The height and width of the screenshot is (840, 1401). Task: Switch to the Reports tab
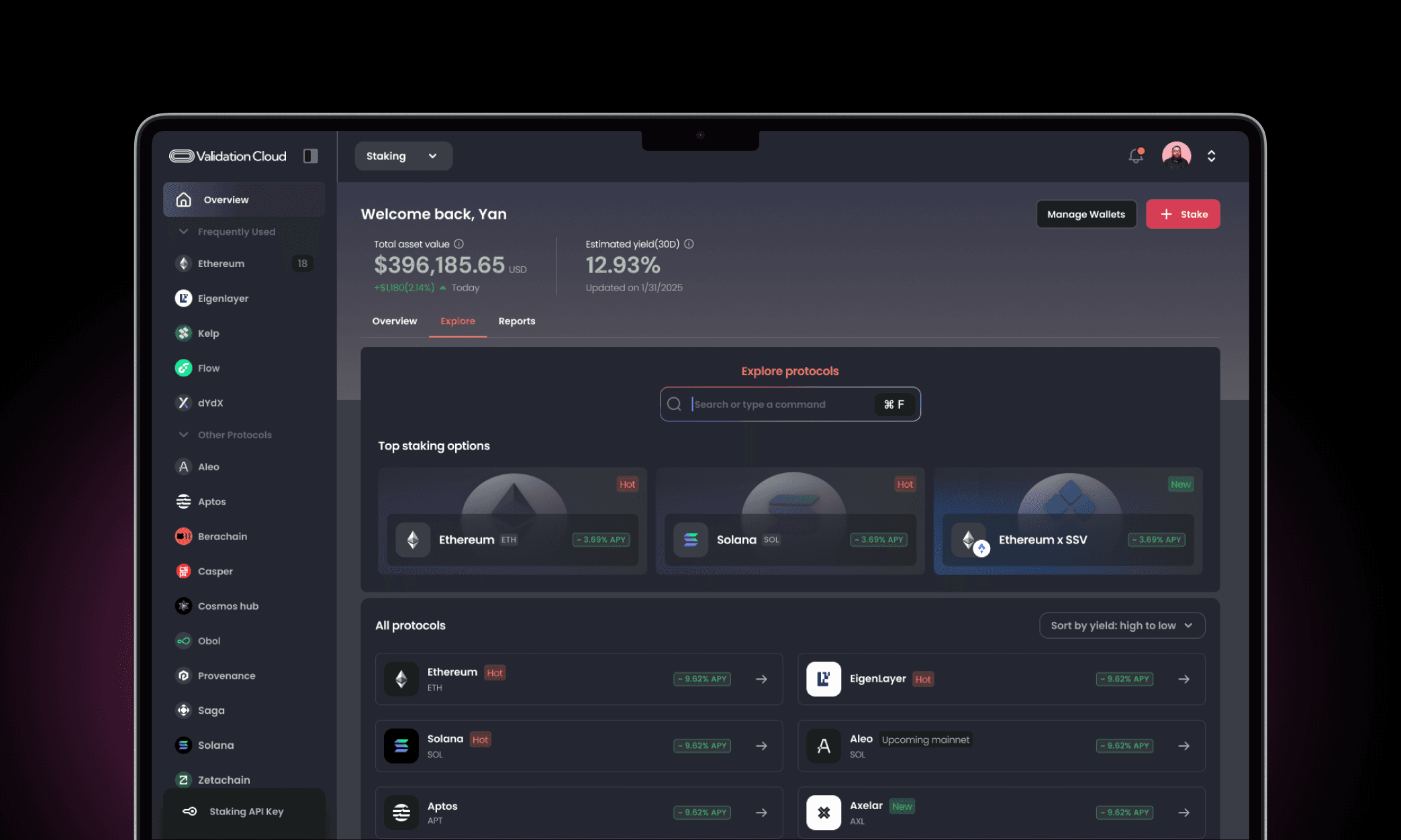pyautogui.click(x=516, y=321)
